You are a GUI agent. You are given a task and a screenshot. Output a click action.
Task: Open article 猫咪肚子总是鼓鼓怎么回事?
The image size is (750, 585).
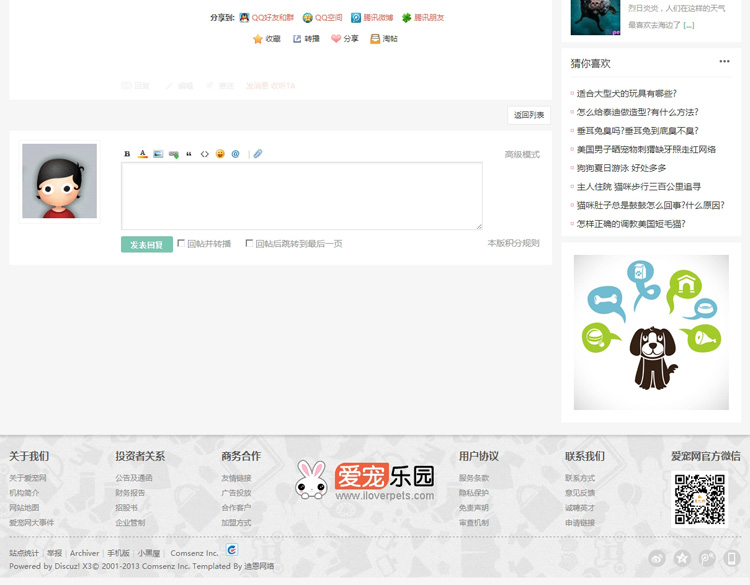click(651, 206)
